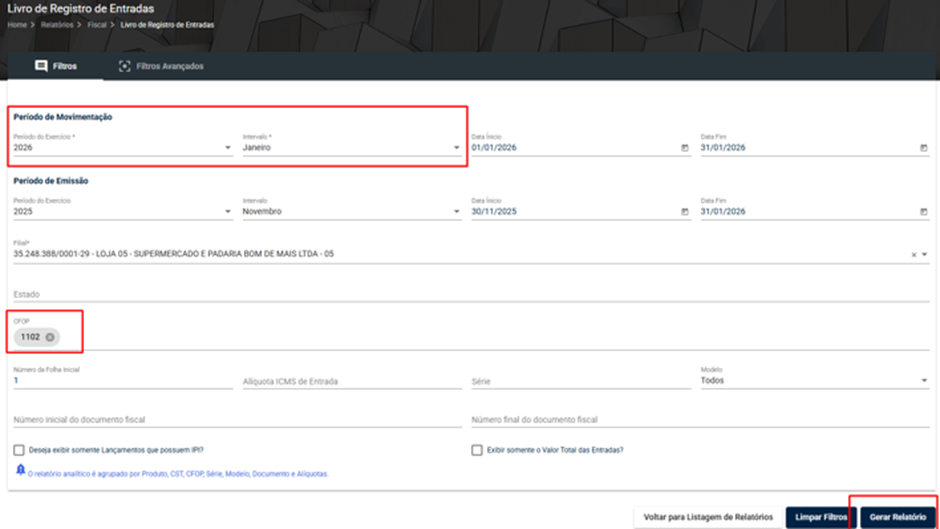Check Exibir somente o Valor Total das Entradas

[477, 450]
